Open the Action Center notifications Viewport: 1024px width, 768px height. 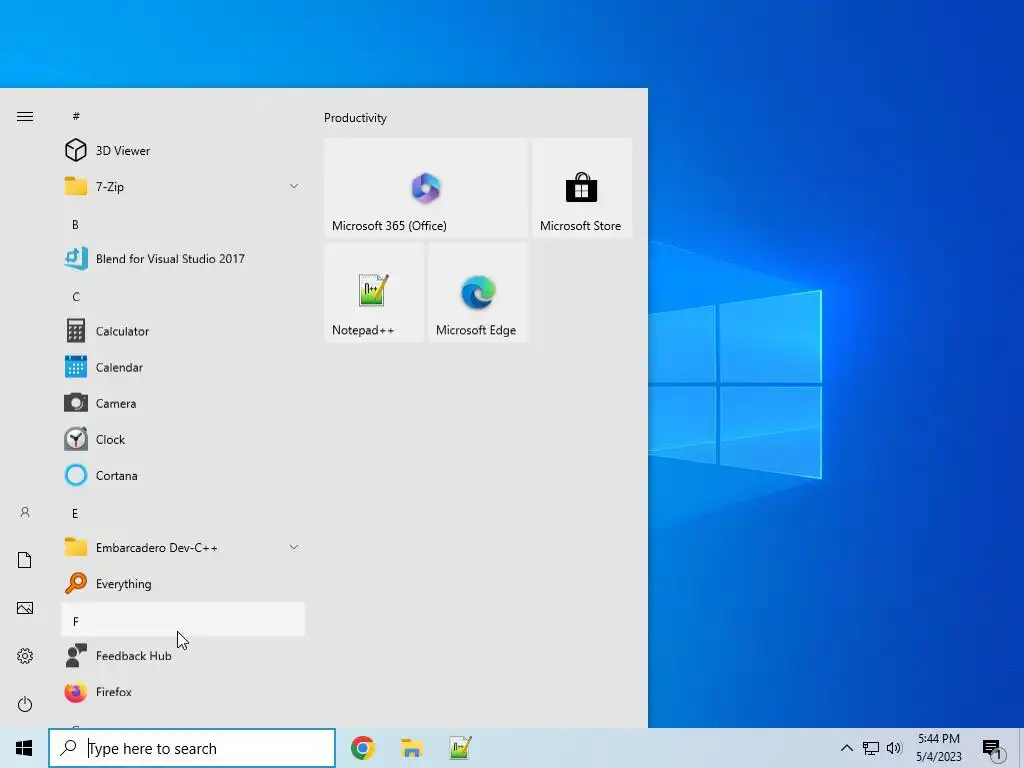pos(993,750)
